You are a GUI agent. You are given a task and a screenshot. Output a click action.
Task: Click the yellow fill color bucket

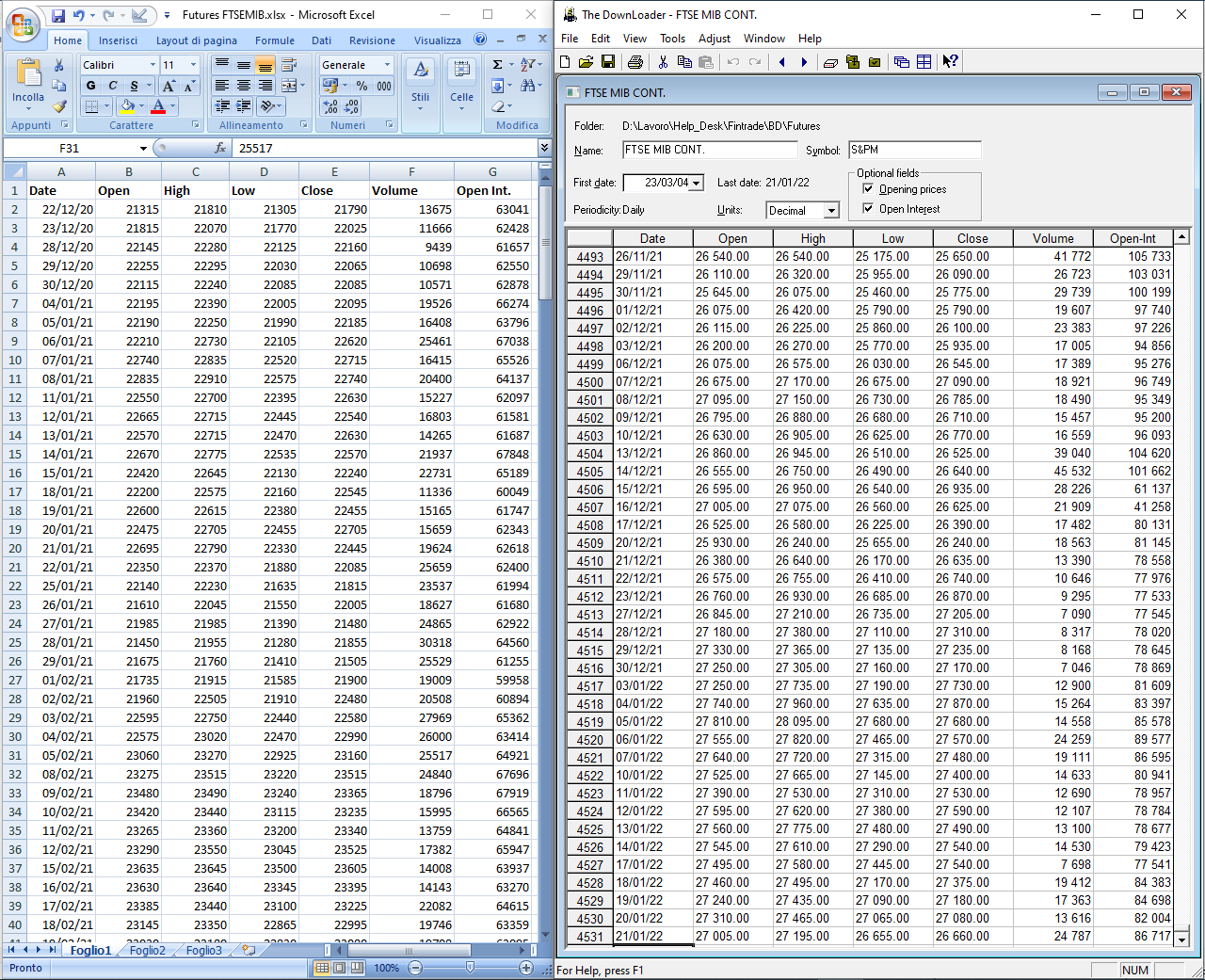(x=127, y=106)
